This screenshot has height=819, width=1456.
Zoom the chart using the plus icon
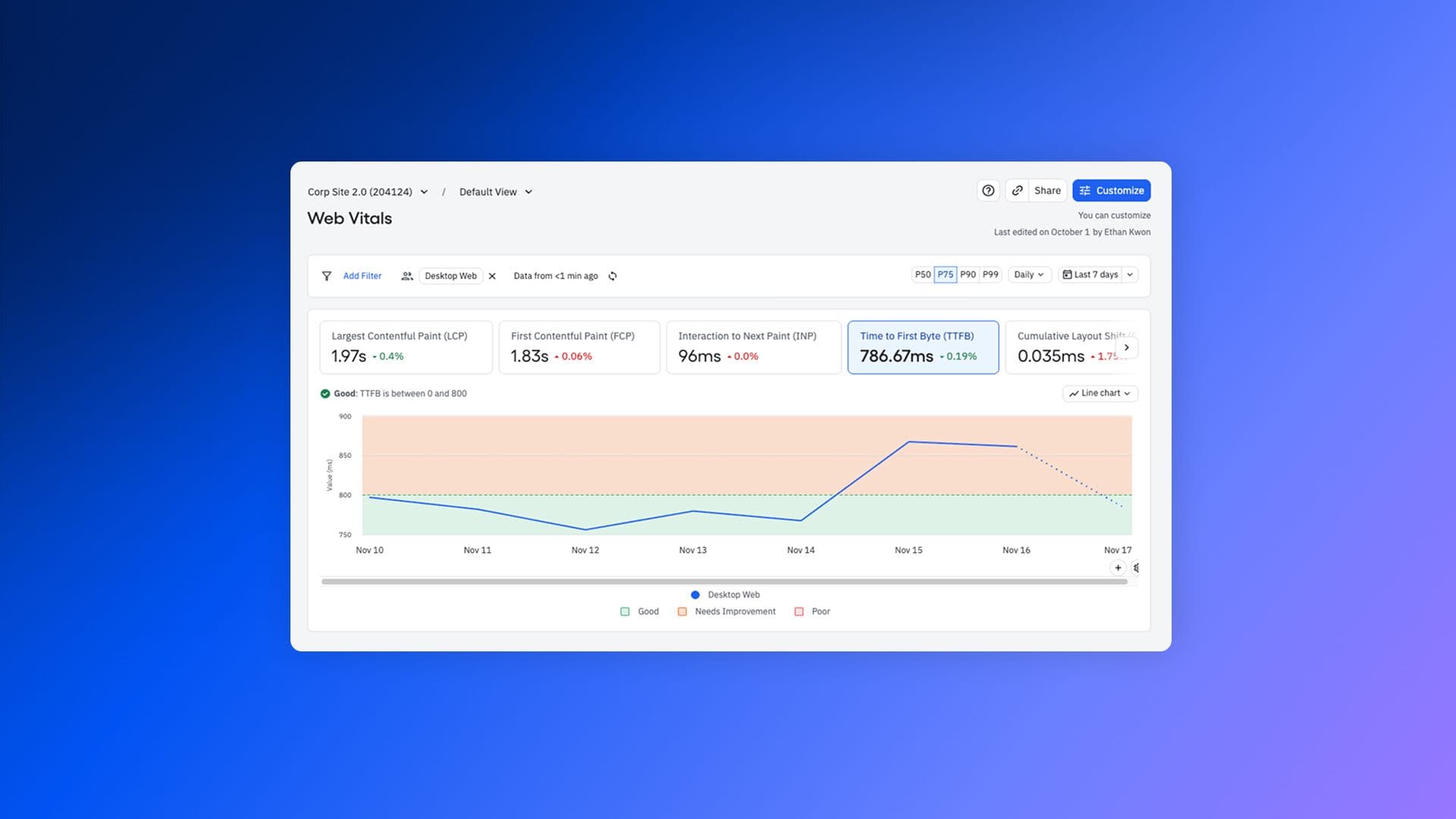[x=1118, y=567]
